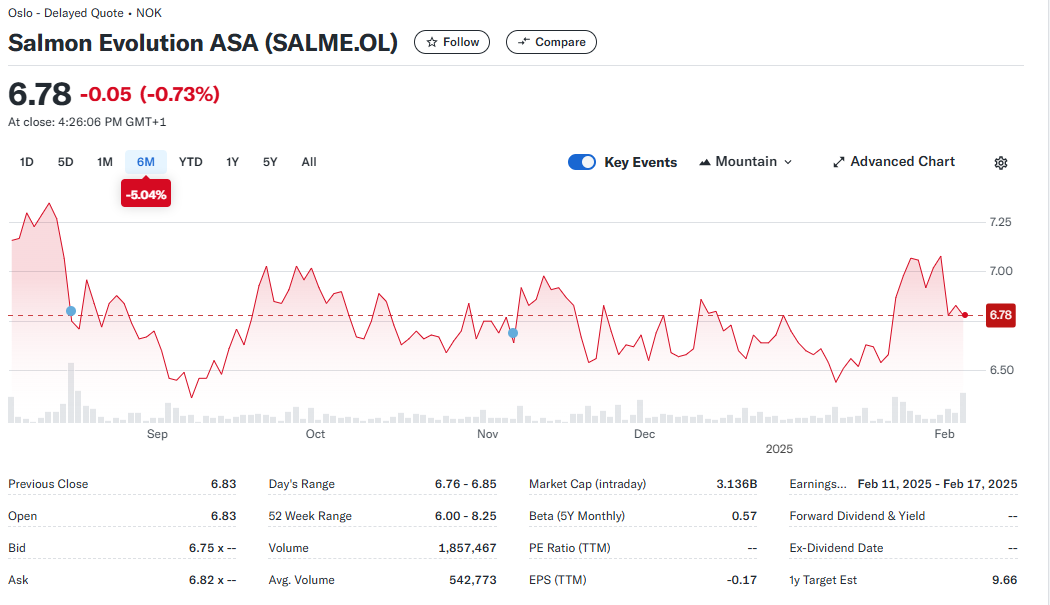Click the -5.04% performance badge
This screenshot has height=605, width=1050.
coord(146,194)
